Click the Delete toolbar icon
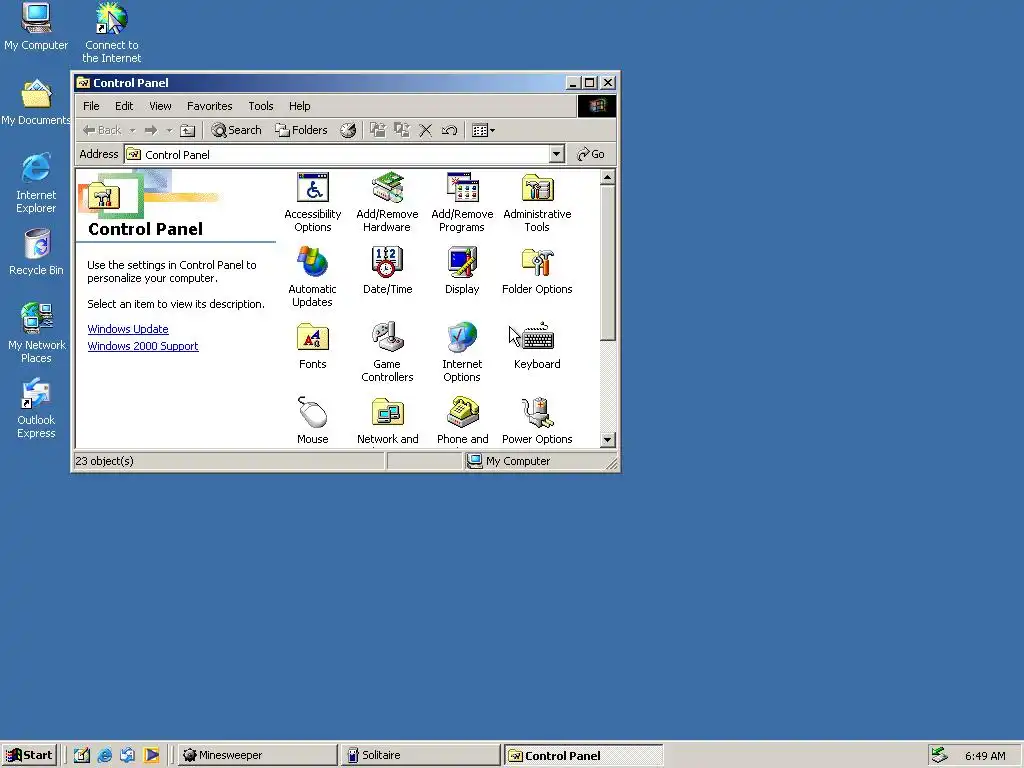 pos(425,130)
